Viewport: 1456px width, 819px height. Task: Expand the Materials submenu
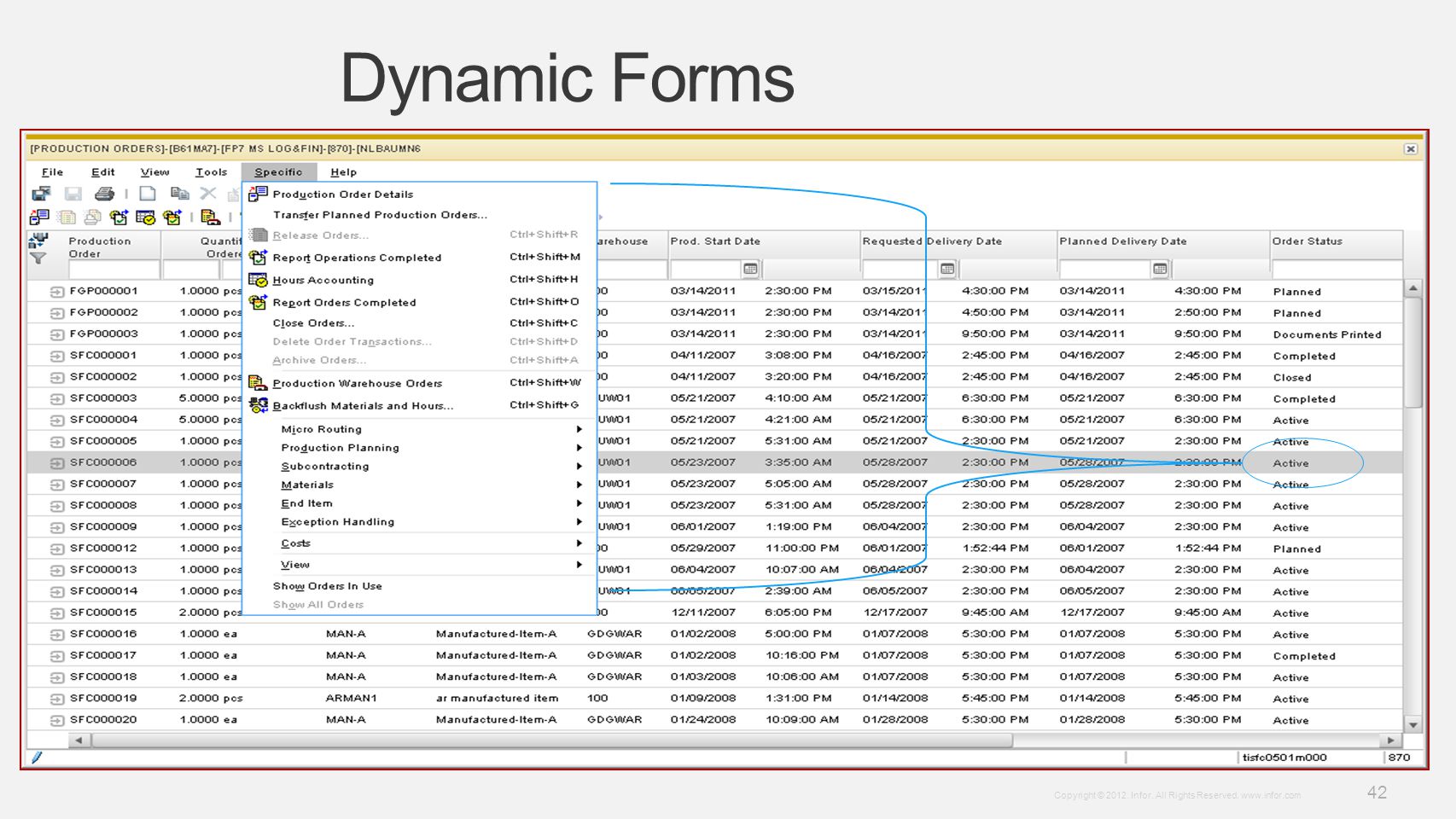[579, 485]
